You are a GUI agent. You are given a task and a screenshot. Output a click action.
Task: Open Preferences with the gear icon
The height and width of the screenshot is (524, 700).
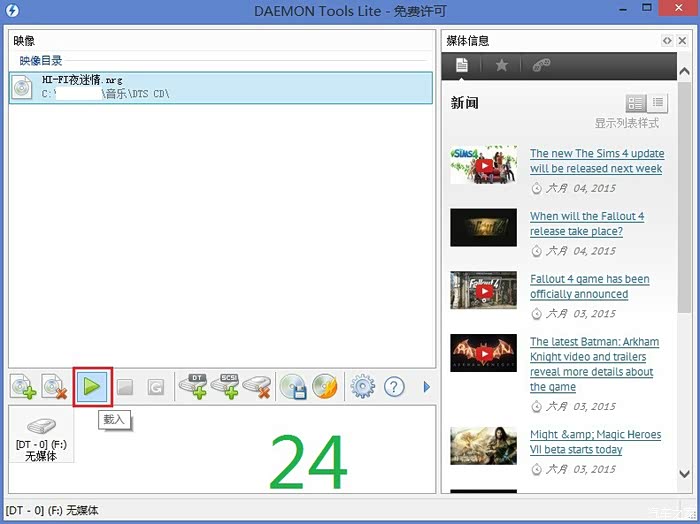[x=362, y=387]
